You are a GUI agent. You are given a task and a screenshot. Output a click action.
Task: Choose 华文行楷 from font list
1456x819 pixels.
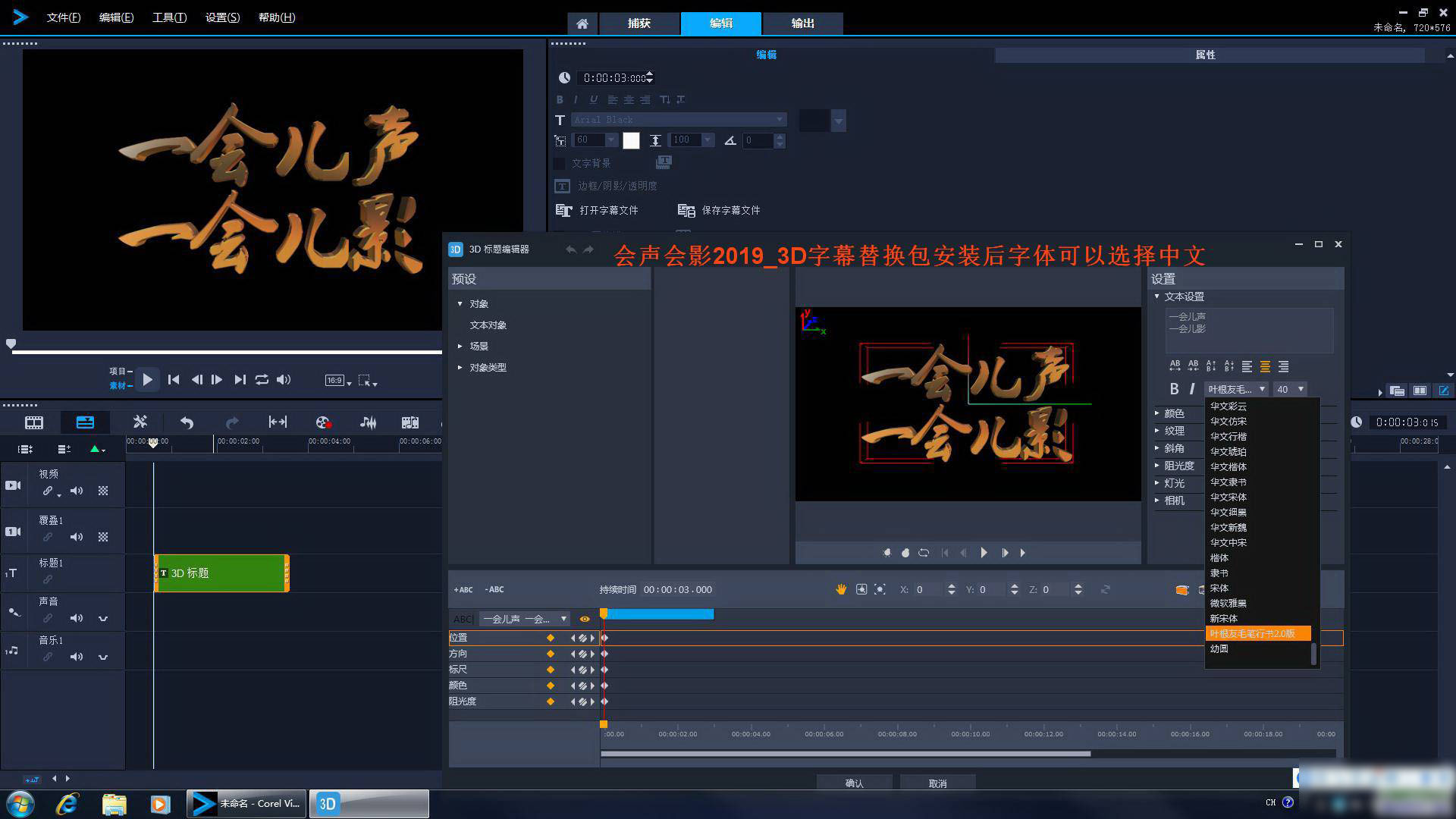[1228, 437]
